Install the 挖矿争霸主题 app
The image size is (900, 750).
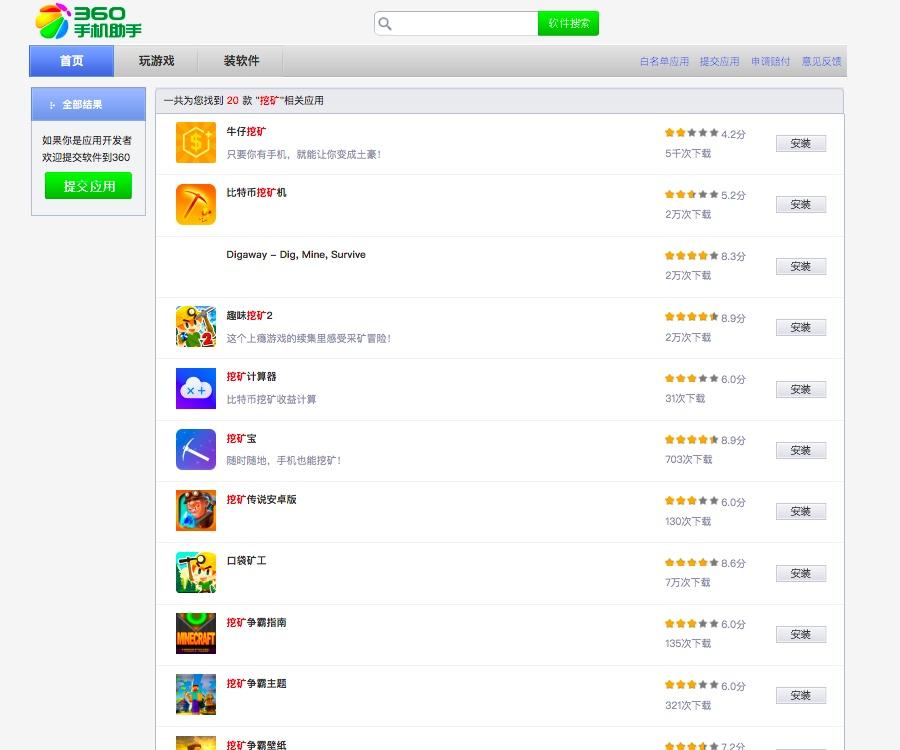pos(801,695)
